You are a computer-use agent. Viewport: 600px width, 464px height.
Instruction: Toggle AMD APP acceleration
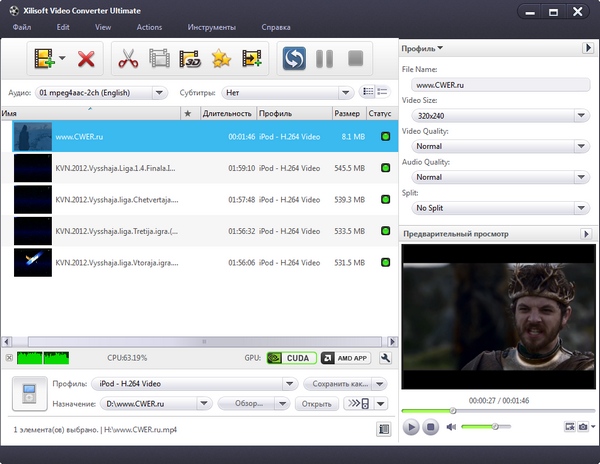(345, 357)
